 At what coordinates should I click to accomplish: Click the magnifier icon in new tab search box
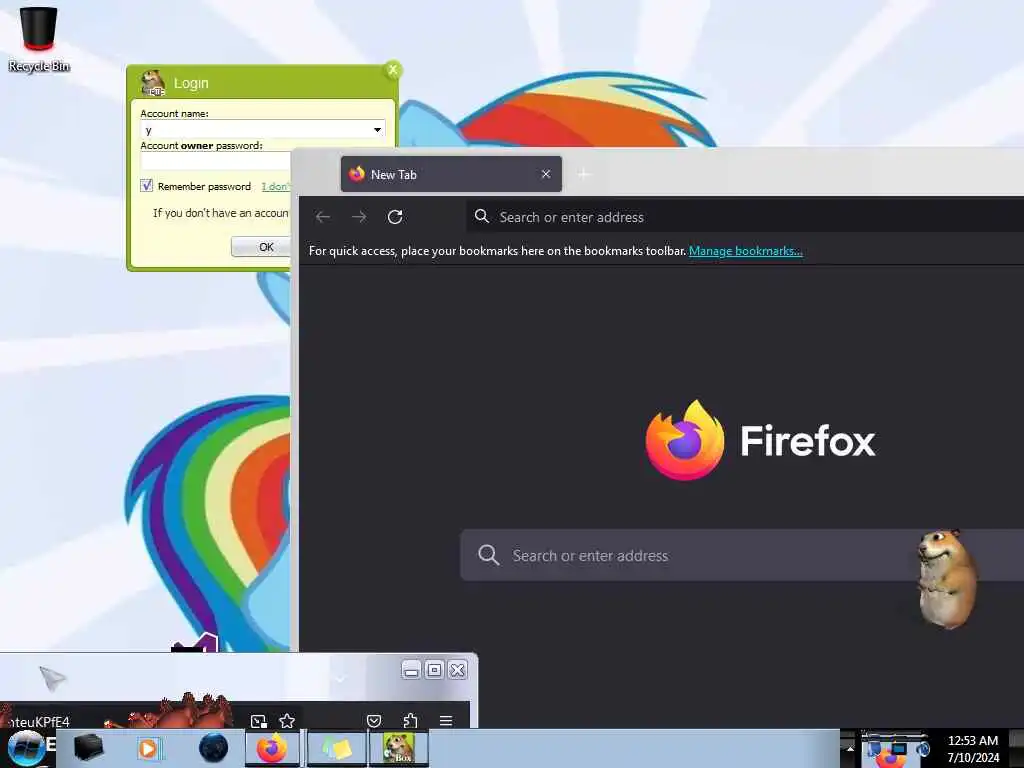tap(488, 555)
